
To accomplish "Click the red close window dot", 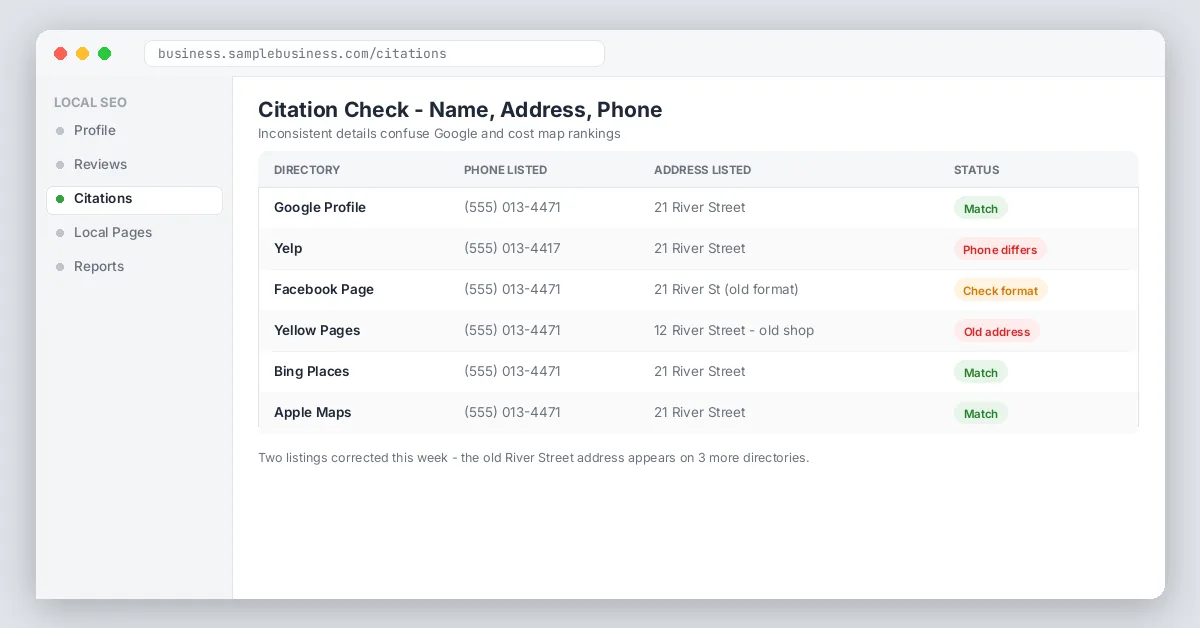I will tap(61, 54).
